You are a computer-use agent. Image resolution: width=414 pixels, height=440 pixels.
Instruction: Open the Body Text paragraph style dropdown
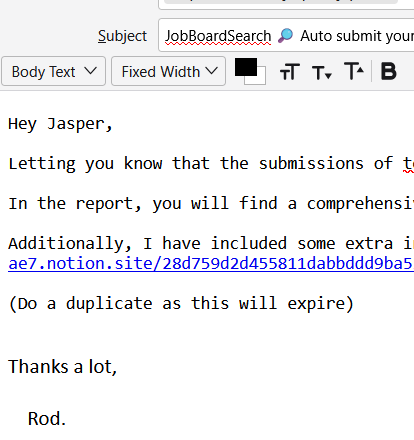pos(53,71)
